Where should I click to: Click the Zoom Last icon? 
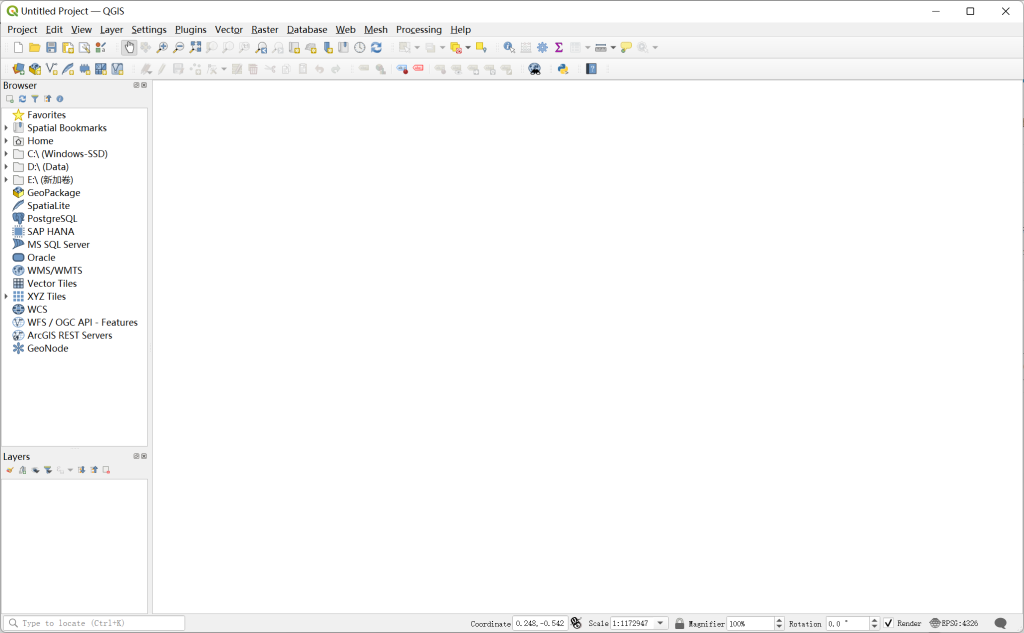tap(261, 48)
